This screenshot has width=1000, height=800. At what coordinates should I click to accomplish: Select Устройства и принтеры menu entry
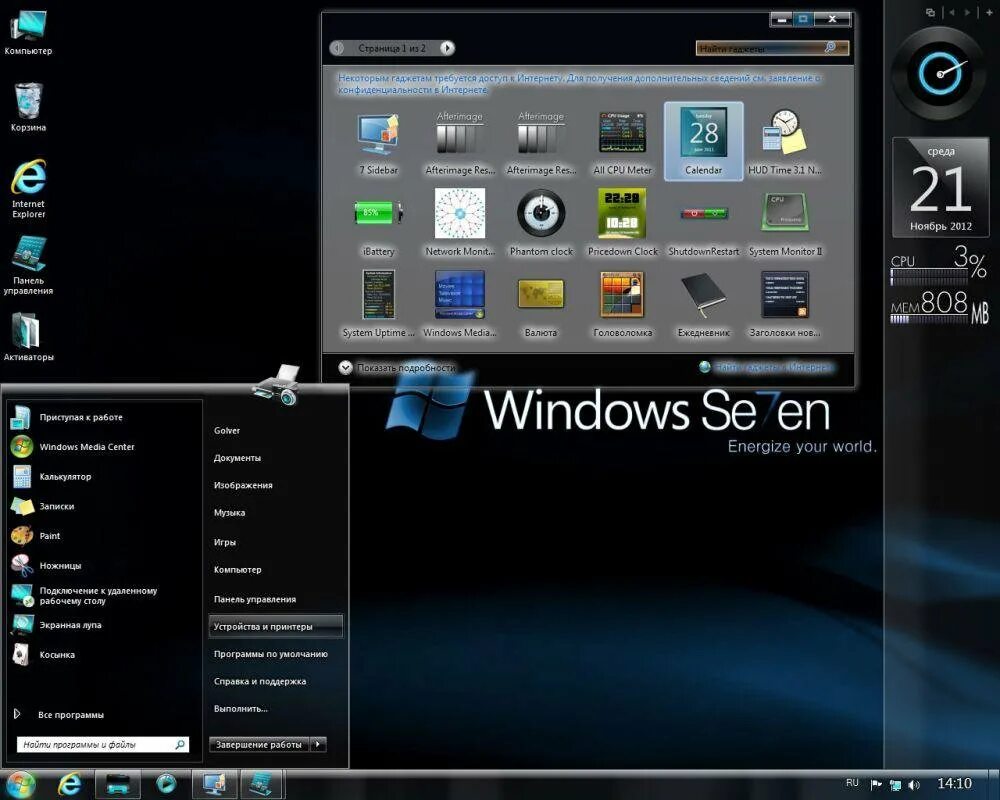point(276,626)
